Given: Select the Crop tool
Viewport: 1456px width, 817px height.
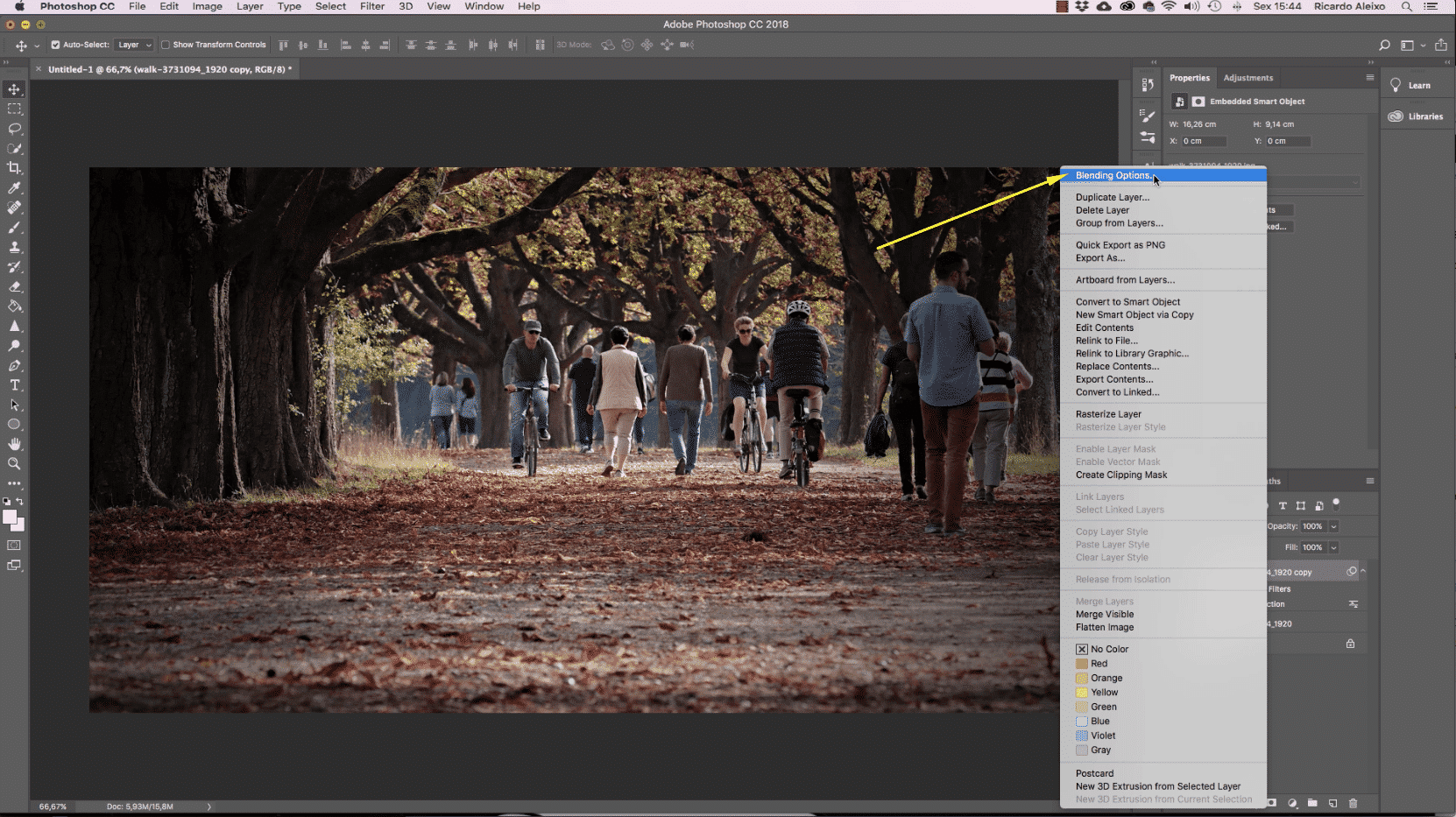Looking at the screenshot, I should pyautogui.click(x=14, y=168).
